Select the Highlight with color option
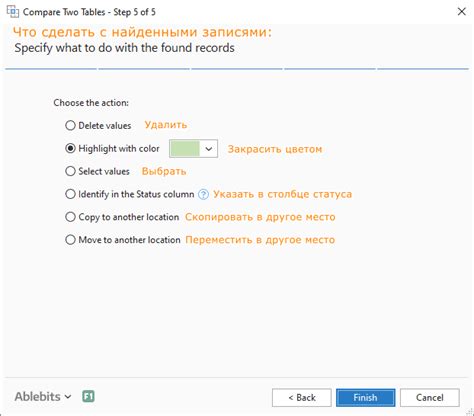This screenshot has width=474, height=416. [x=70, y=148]
